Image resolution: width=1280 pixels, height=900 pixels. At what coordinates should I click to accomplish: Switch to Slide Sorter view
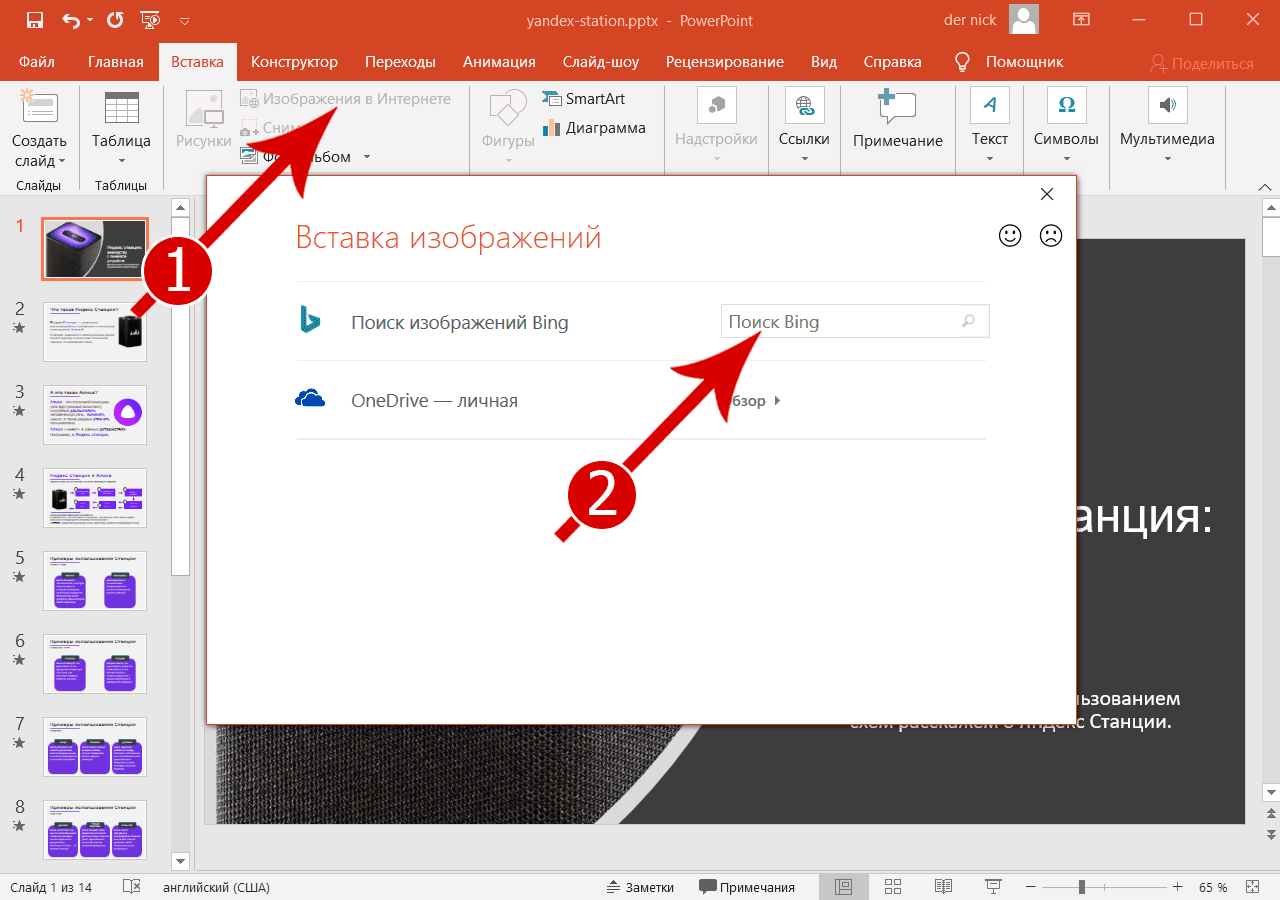coord(893,887)
